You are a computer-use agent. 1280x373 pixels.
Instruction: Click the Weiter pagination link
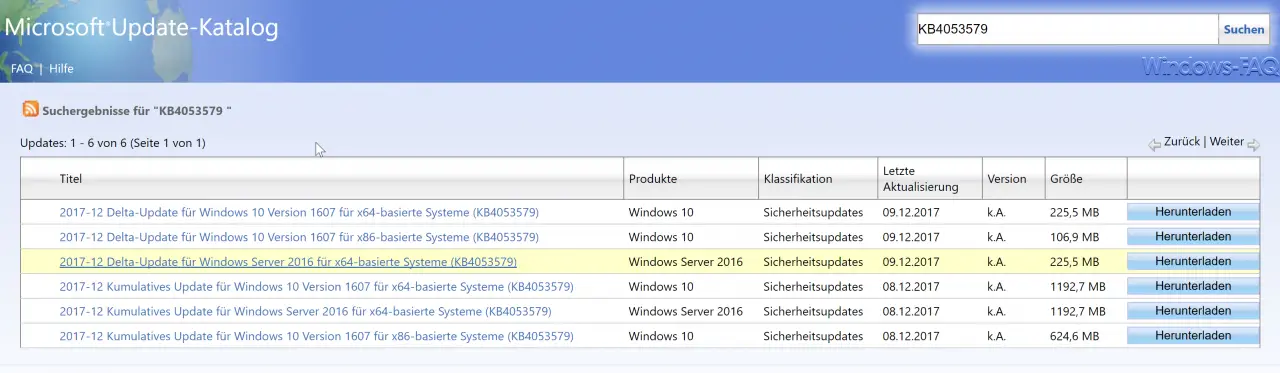click(1226, 142)
